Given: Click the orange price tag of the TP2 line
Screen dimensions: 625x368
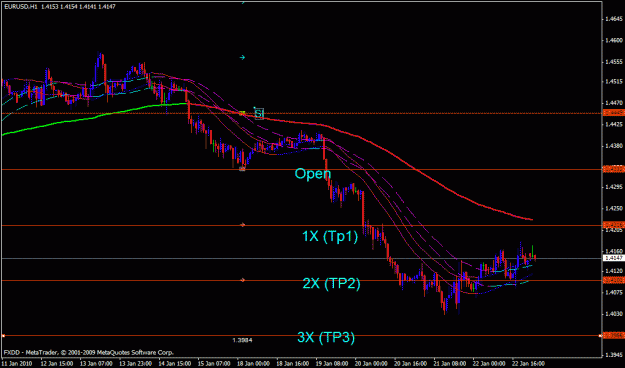Looking at the screenshot, I should click(614, 280).
